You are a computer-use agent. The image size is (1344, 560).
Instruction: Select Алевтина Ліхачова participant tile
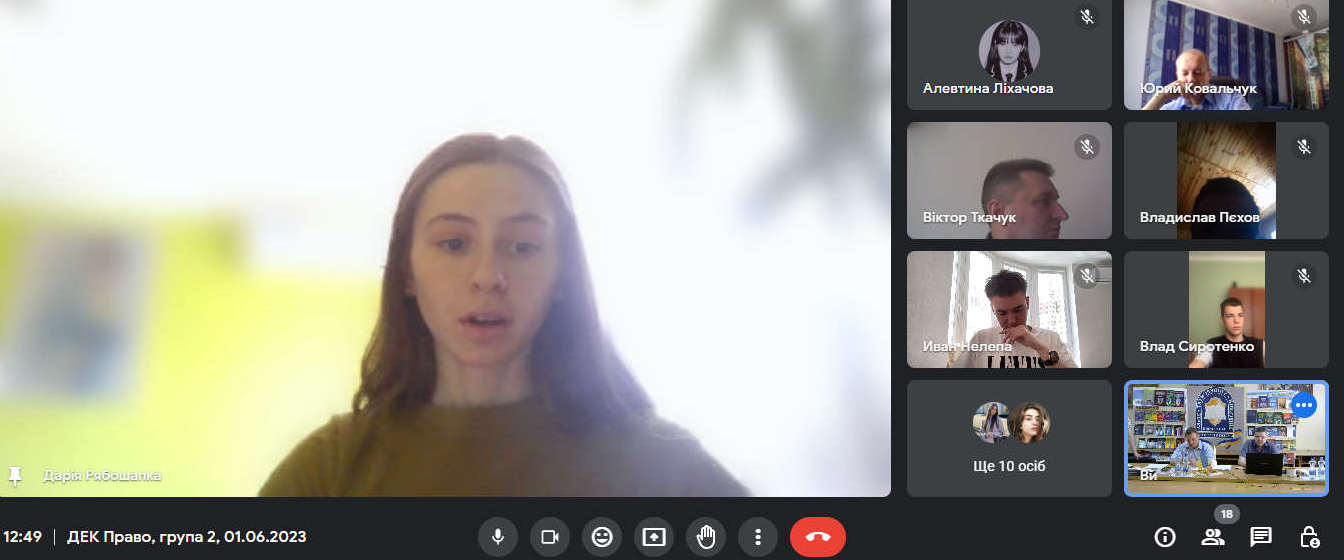1009,54
